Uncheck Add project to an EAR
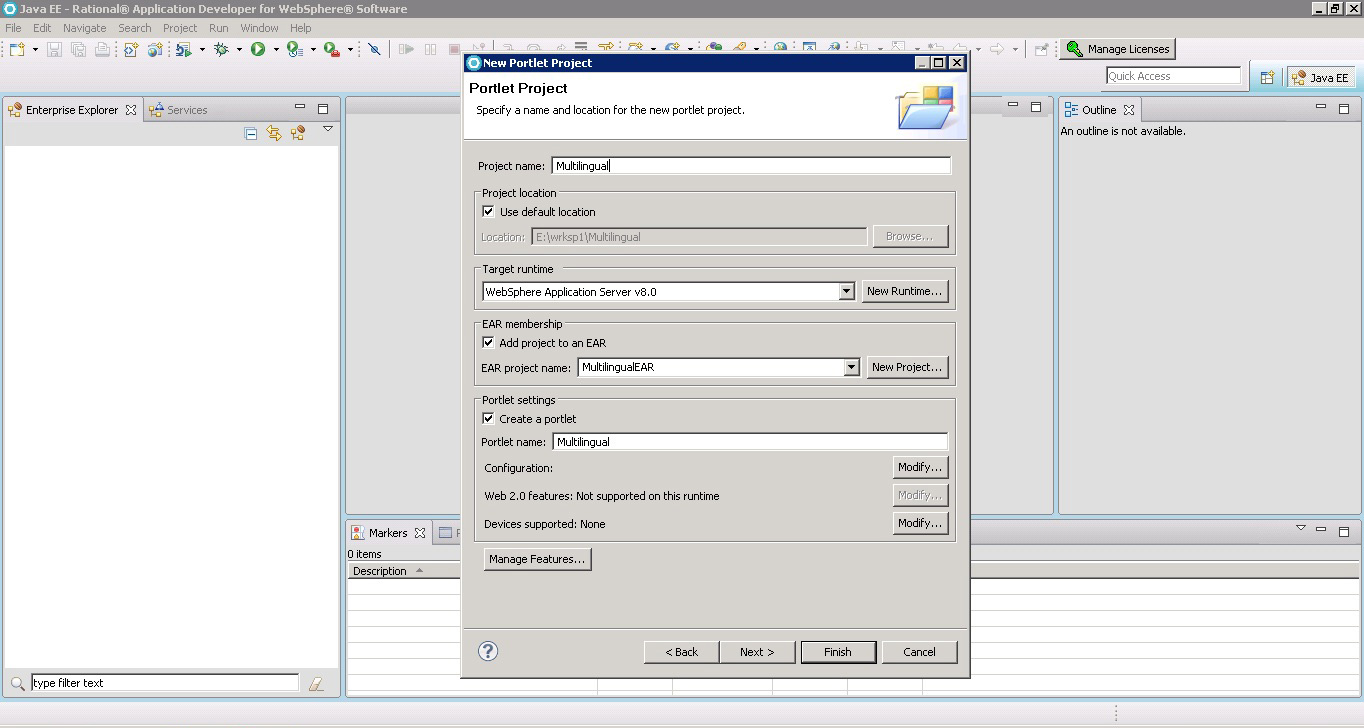This screenshot has height=728, width=1364. click(488, 342)
